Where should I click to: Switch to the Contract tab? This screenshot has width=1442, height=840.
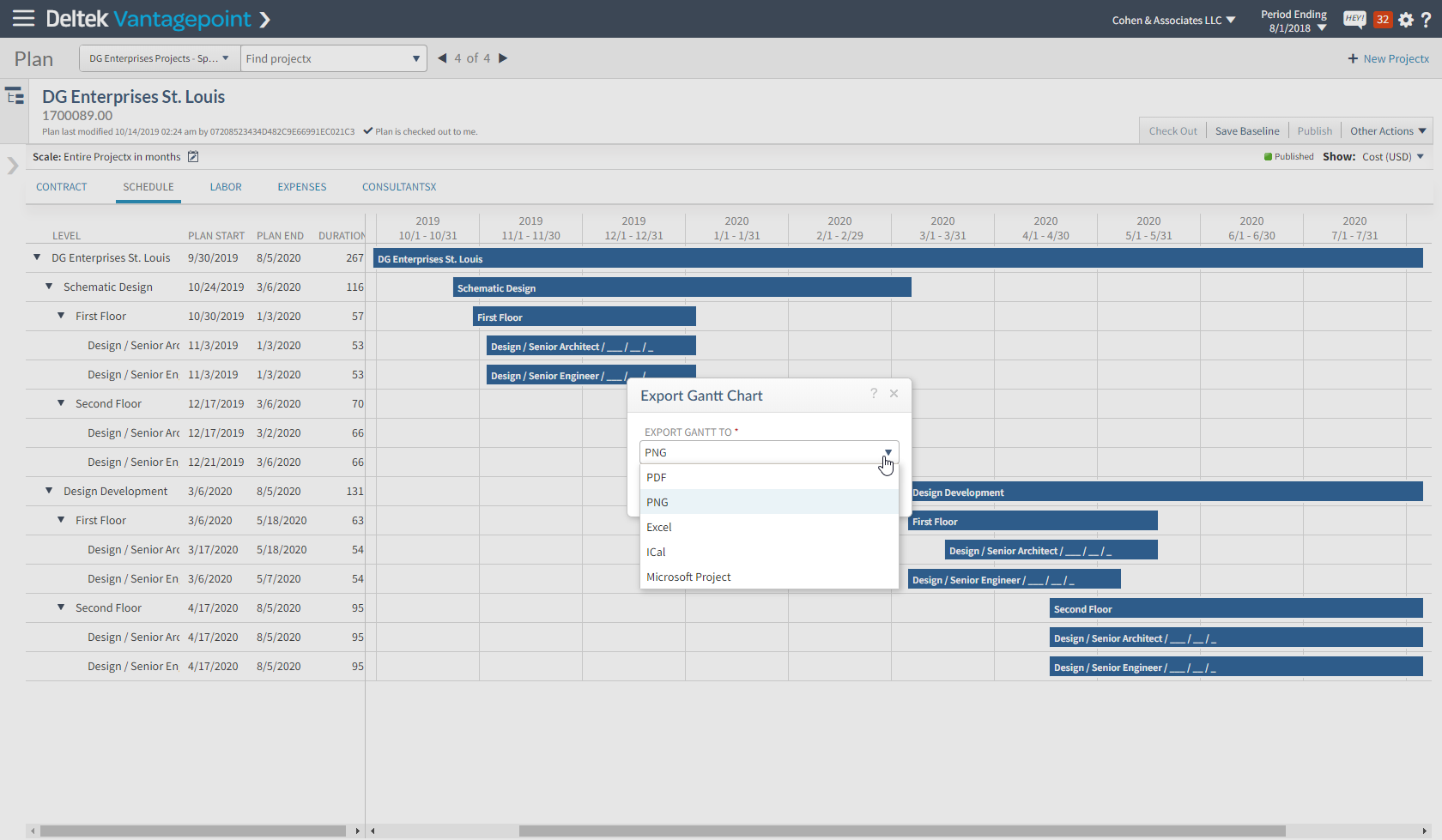pyautogui.click(x=62, y=187)
